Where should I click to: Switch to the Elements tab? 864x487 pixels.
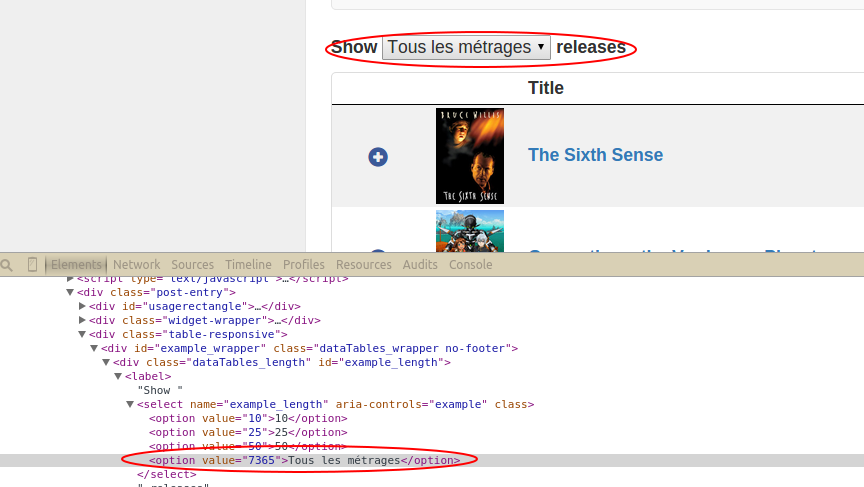click(x=77, y=265)
